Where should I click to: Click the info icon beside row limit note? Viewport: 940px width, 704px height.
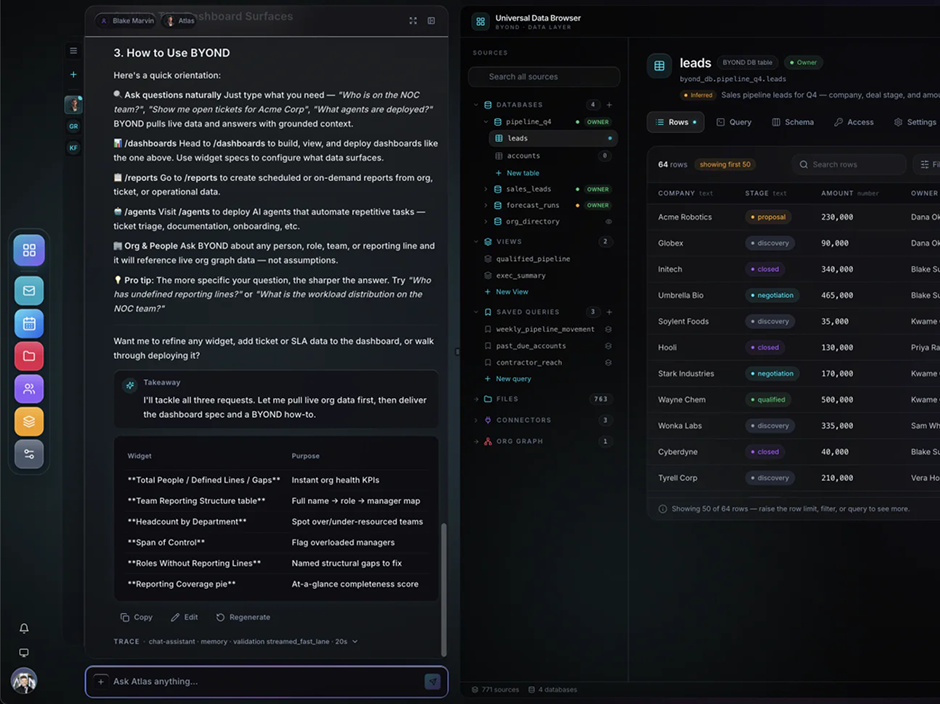click(x=662, y=509)
